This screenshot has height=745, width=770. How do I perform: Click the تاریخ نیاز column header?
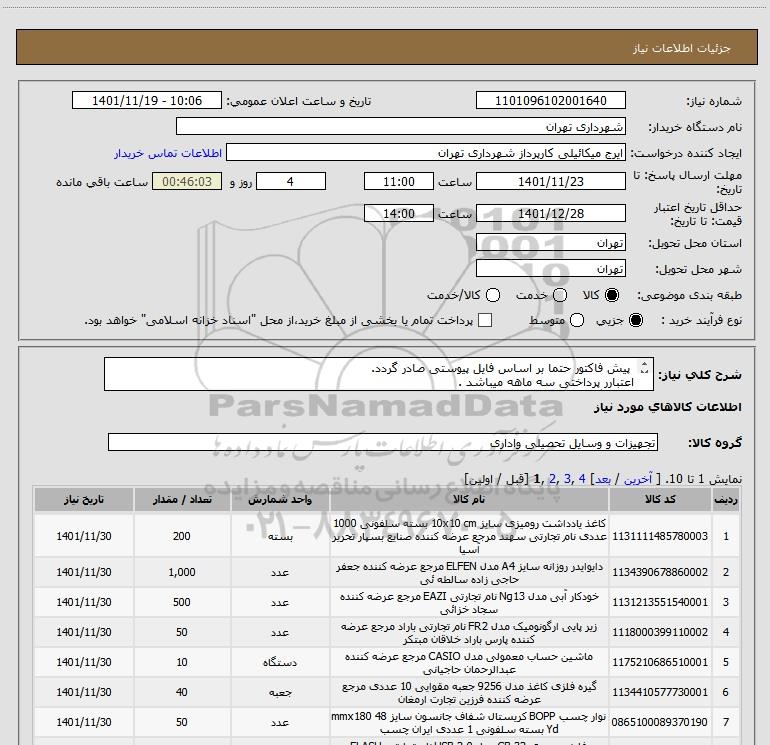pos(83,499)
